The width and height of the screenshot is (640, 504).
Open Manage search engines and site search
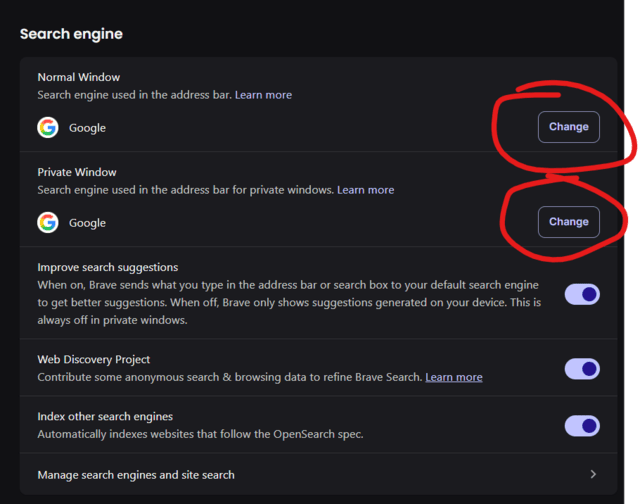point(318,474)
